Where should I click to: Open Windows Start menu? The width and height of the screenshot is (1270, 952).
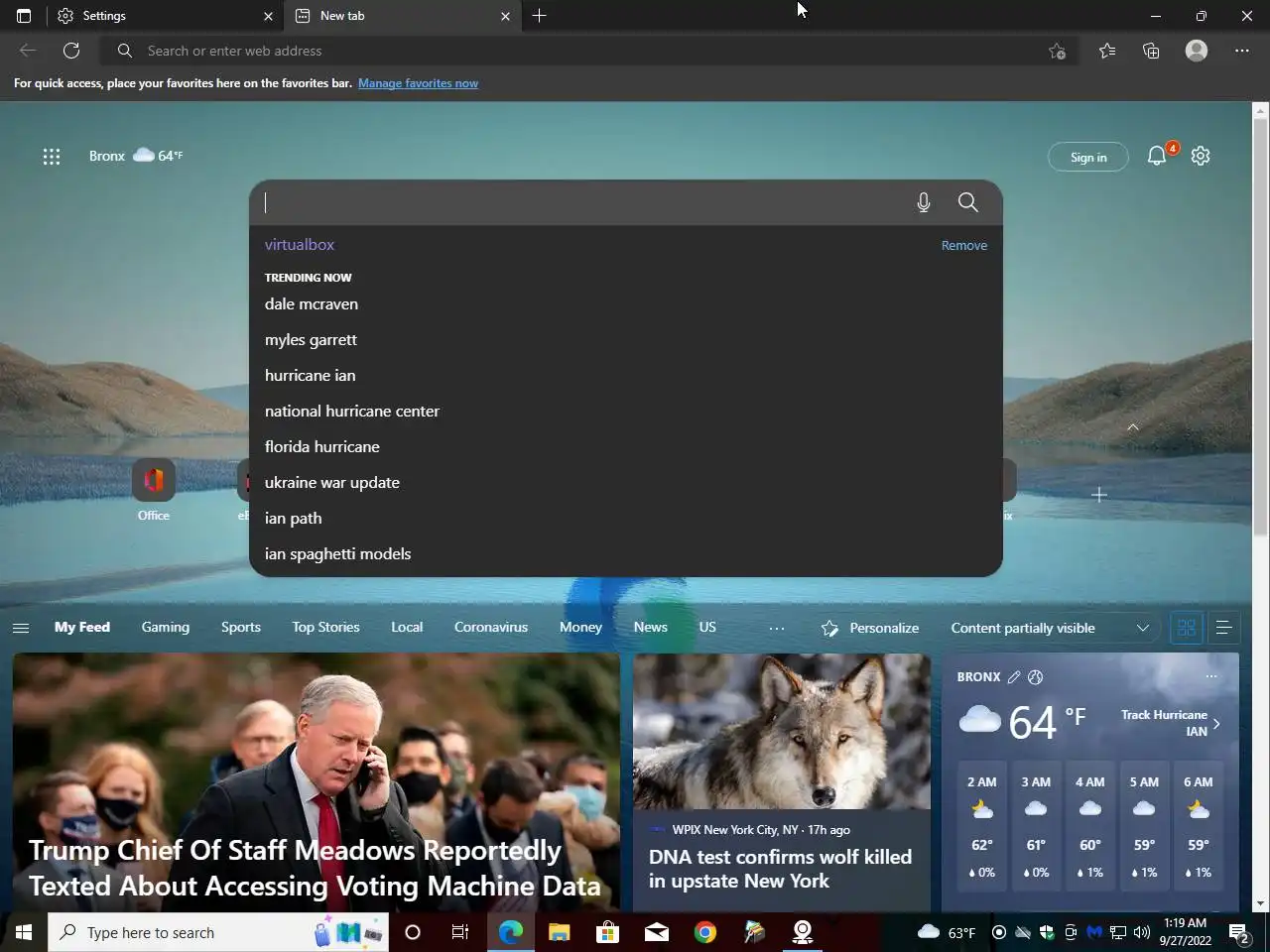pyautogui.click(x=24, y=932)
